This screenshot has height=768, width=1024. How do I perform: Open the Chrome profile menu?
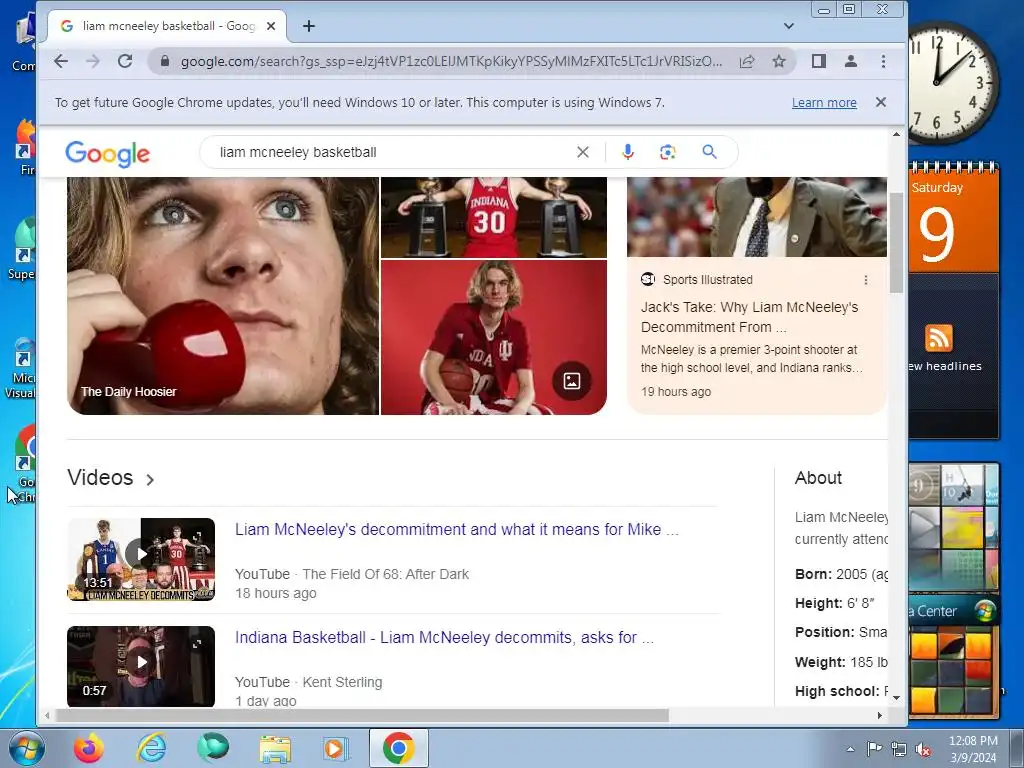coord(850,61)
